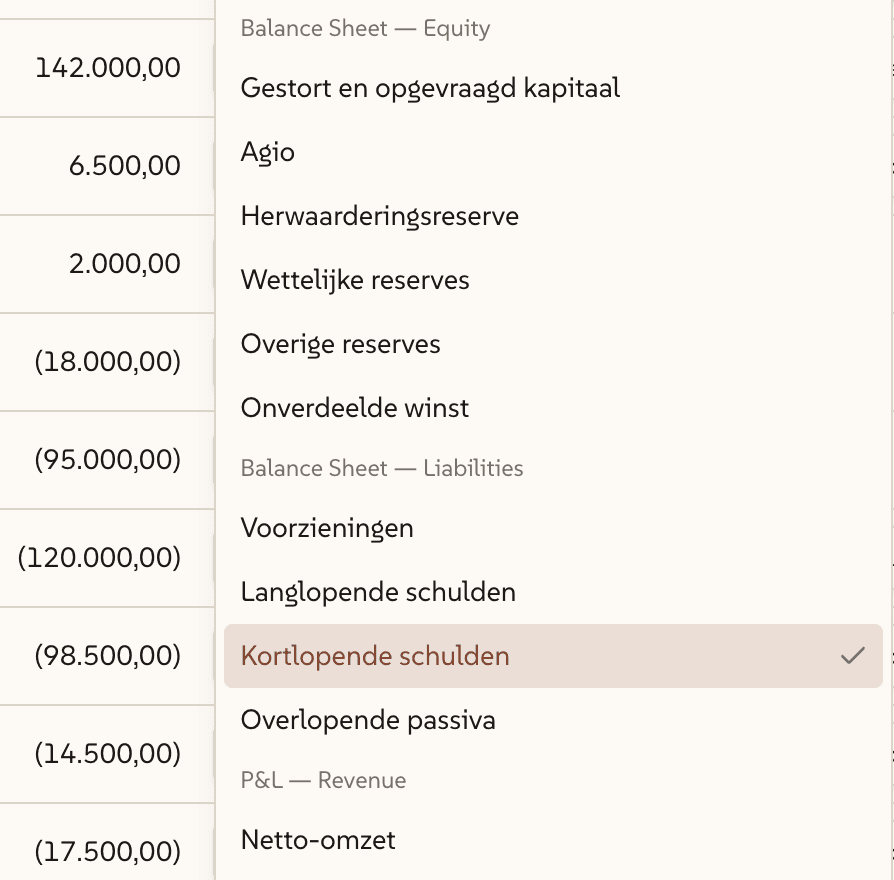Choose Overige reserves entry
894x880 pixels.
point(341,344)
